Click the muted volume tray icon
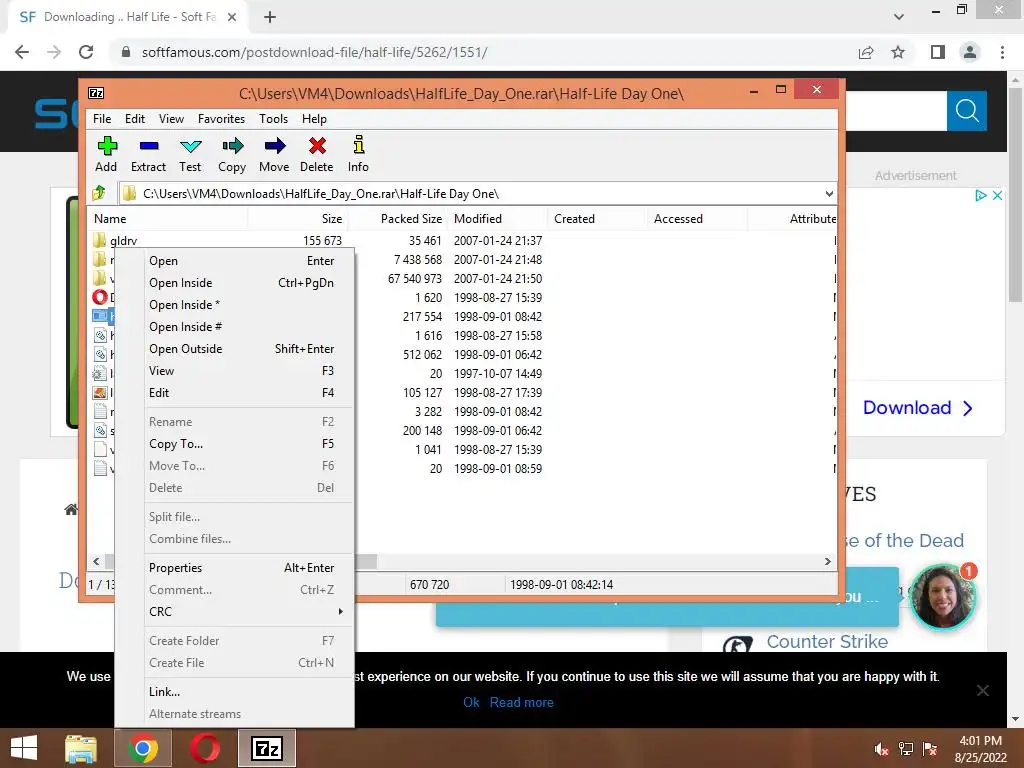Viewport: 1024px width, 768px height. point(881,749)
